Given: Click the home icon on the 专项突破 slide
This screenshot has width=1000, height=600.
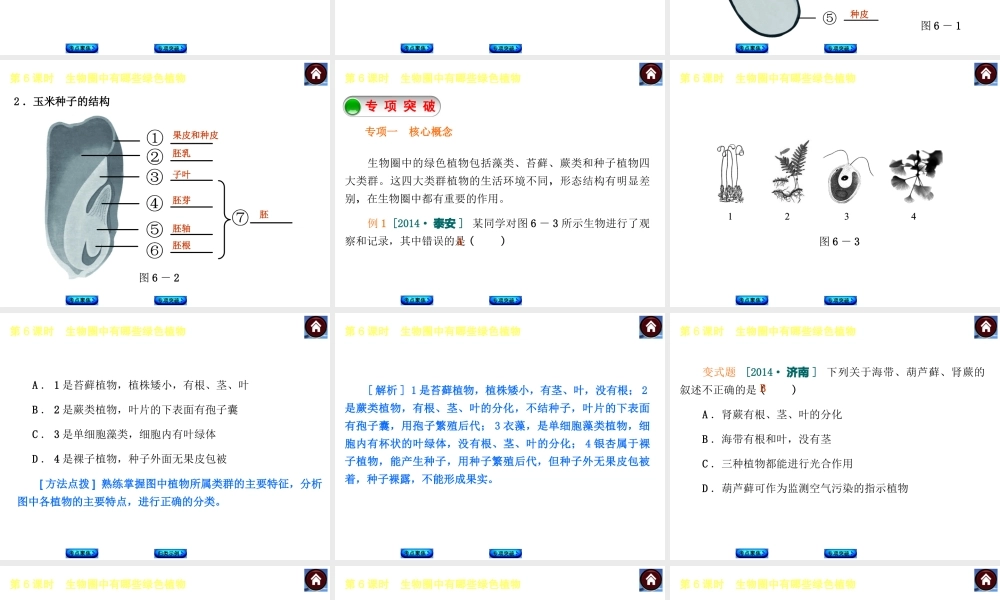Looking at the screenshot, I should pos(651,74).
